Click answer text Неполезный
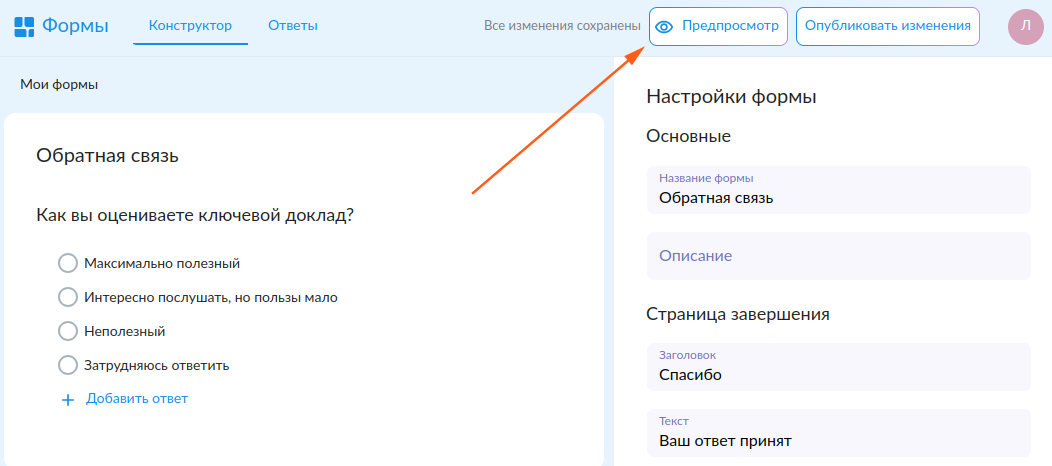Viewport: 1052px width, 466px height. (x=125, y=331)
